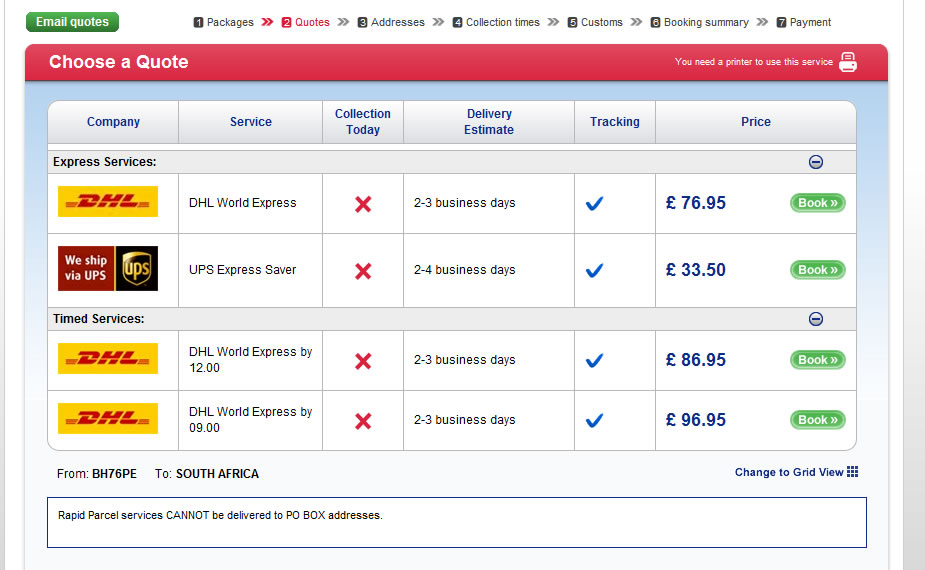Sort by the Price column header
The height and width of the screenshot is (570, 925).
pos(756,122)
